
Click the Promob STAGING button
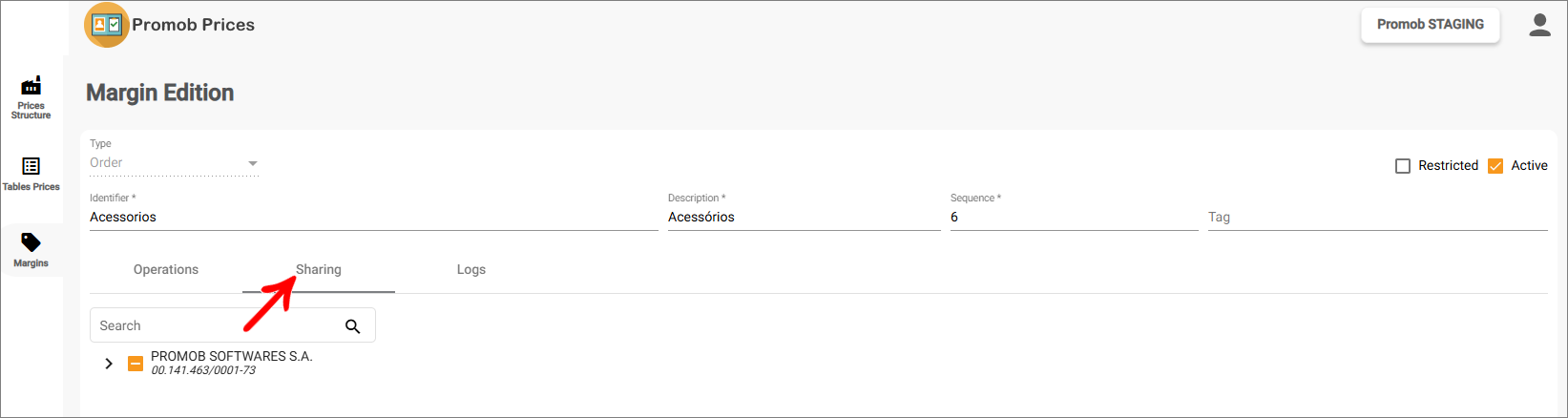pyautogui.click(x=1430, y=25)
